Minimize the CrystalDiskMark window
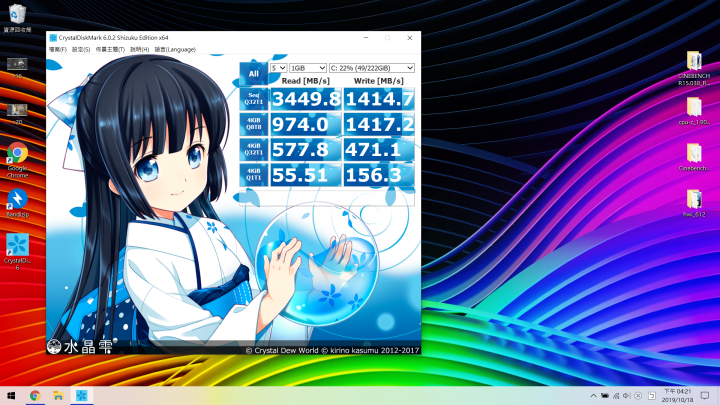The width and height of the screenshot is (720, 405). (366, 38)
